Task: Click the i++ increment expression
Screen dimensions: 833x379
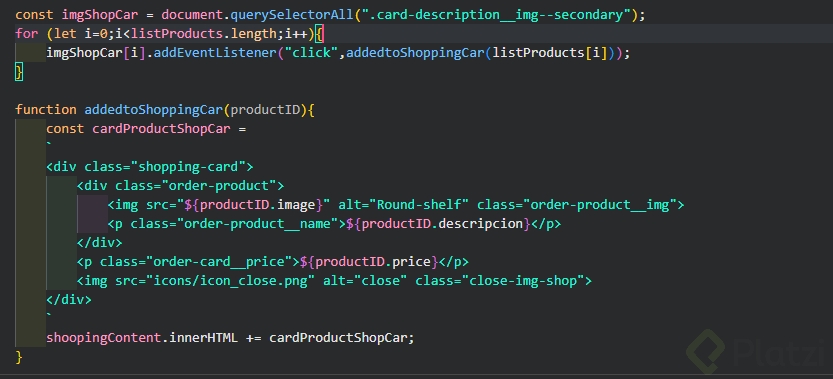Action: click(x=296, y=34)
